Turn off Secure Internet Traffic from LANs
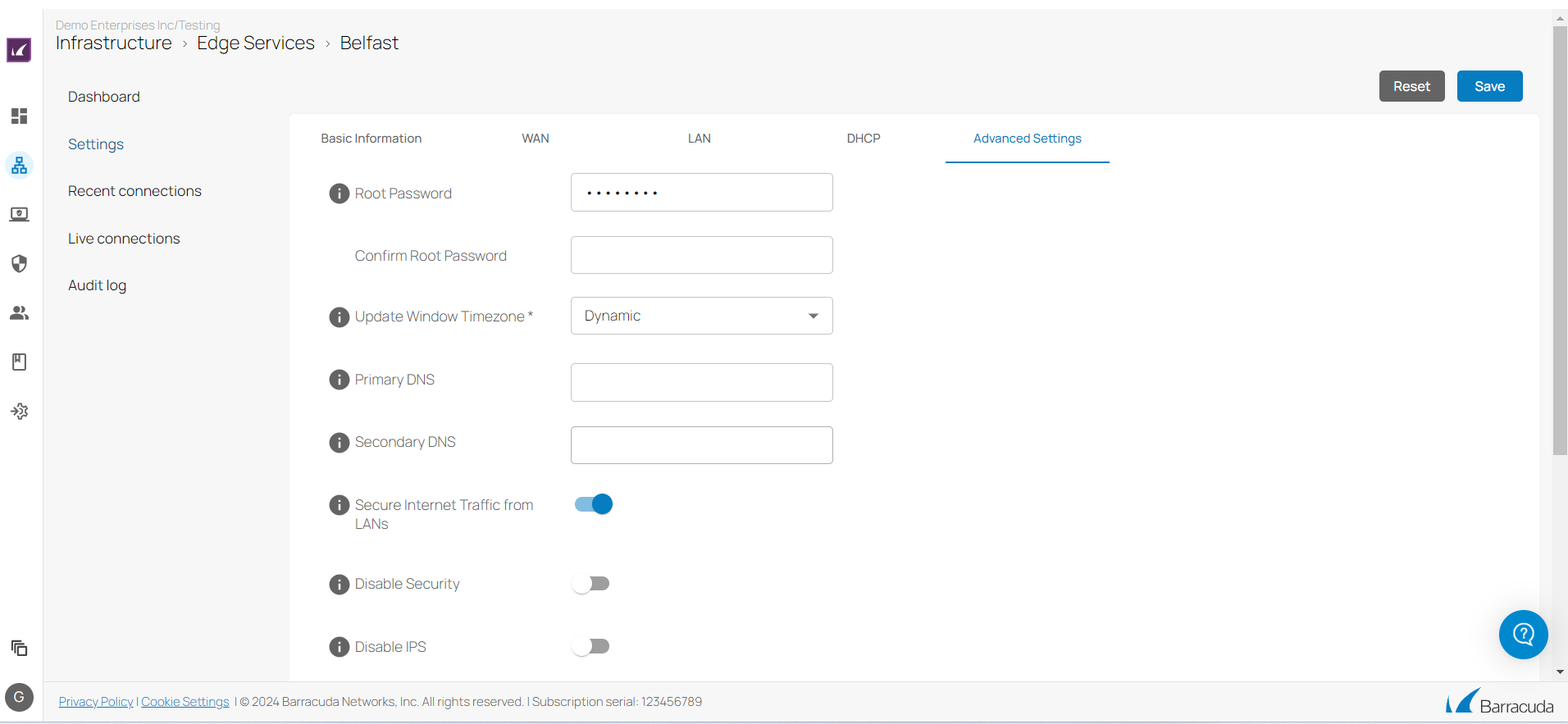Image resolution: width=1568 pixels, height=724 pixels. click(x=594, y=504)
